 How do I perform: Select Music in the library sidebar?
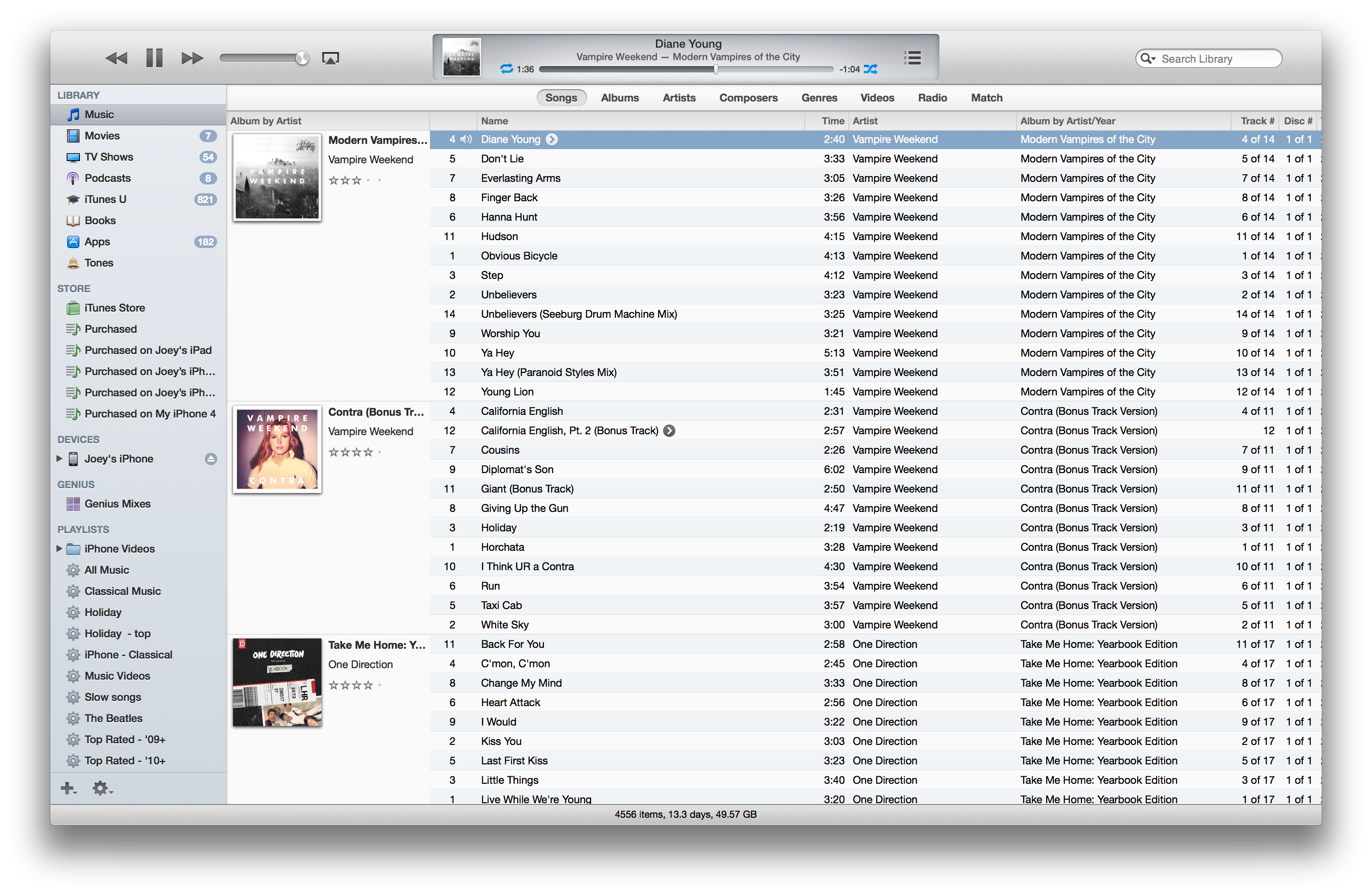pos(138,115)
